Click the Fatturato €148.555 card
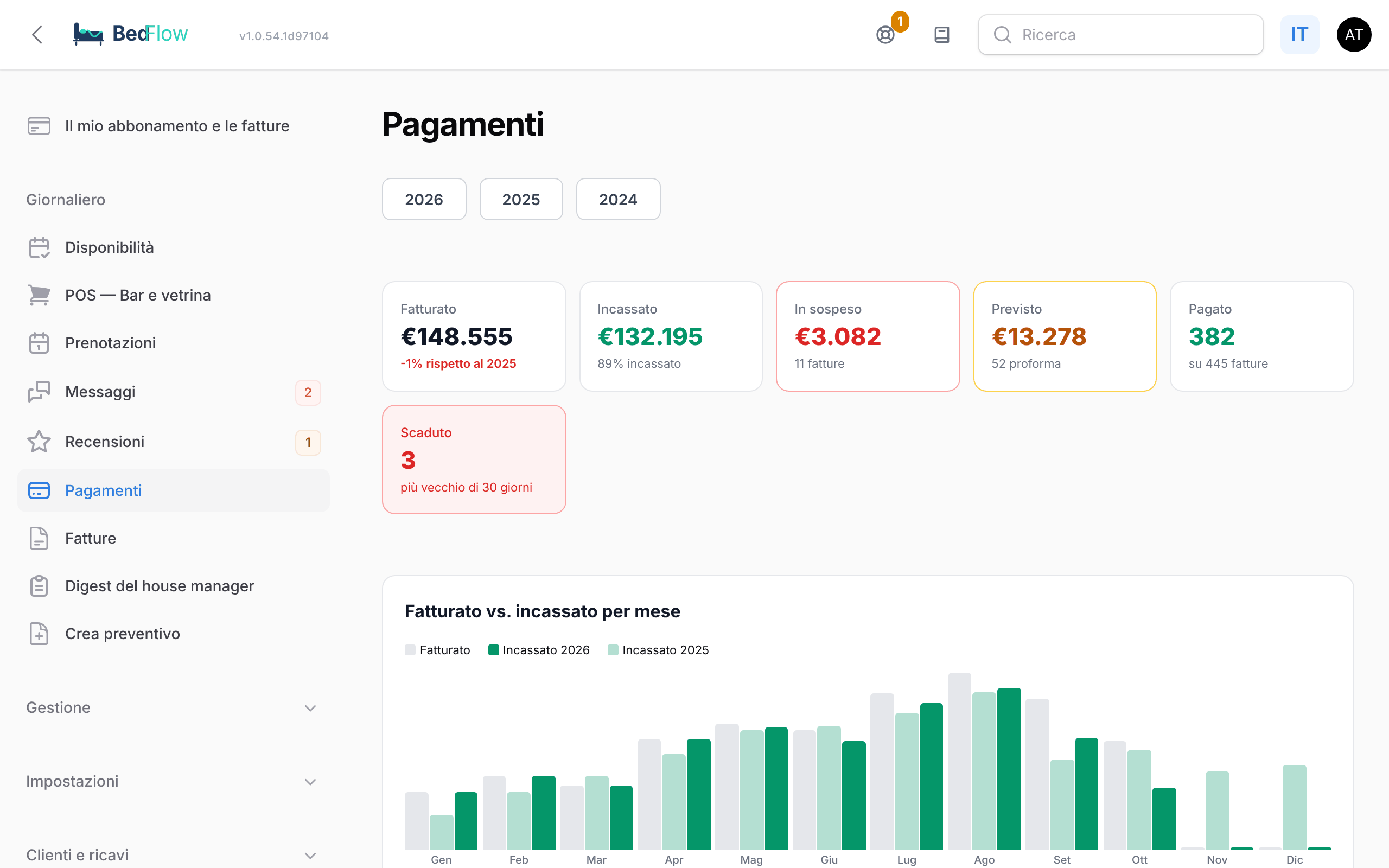 [474, 336]
